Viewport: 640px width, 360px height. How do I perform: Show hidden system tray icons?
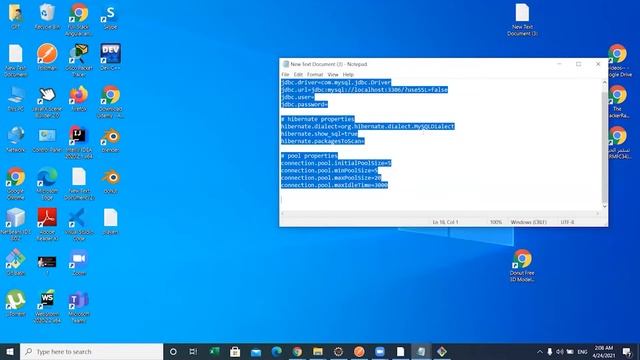point(540,351)
